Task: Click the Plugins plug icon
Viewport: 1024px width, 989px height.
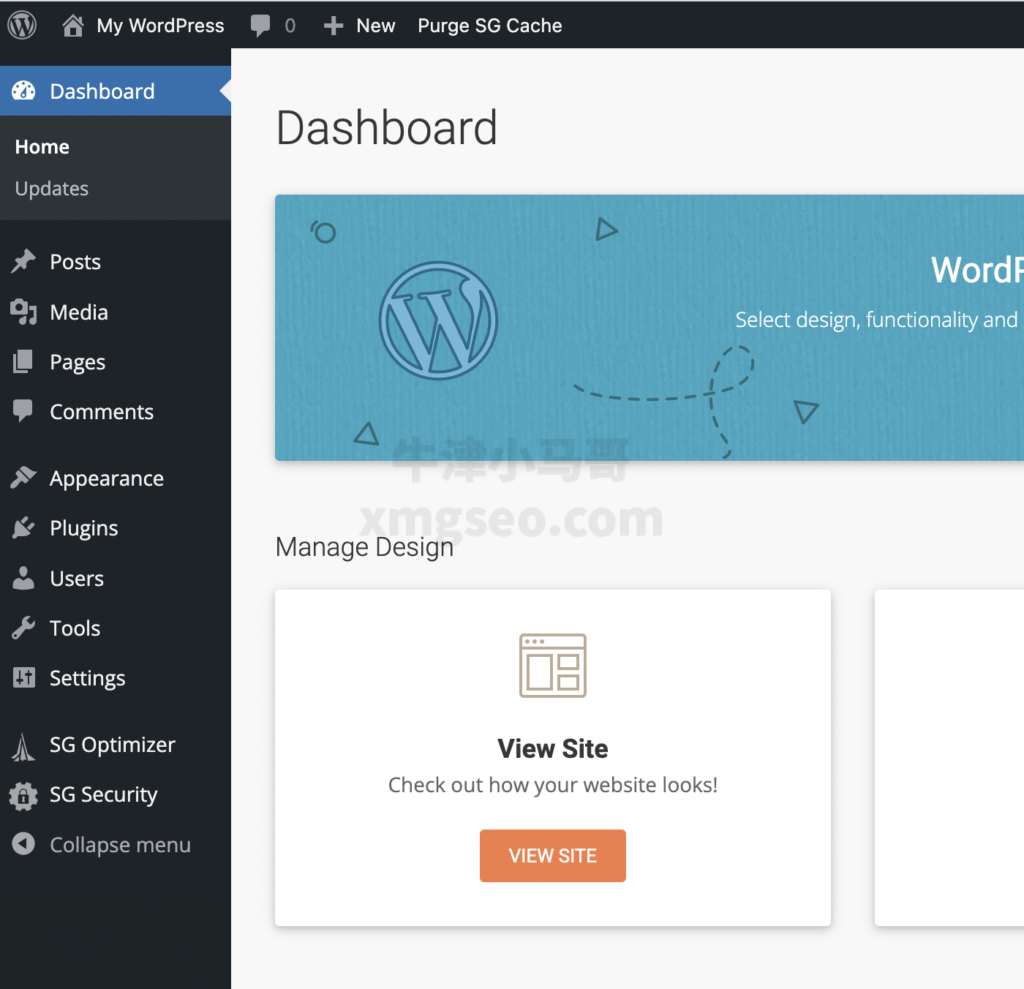Action: tap(24, 527)
